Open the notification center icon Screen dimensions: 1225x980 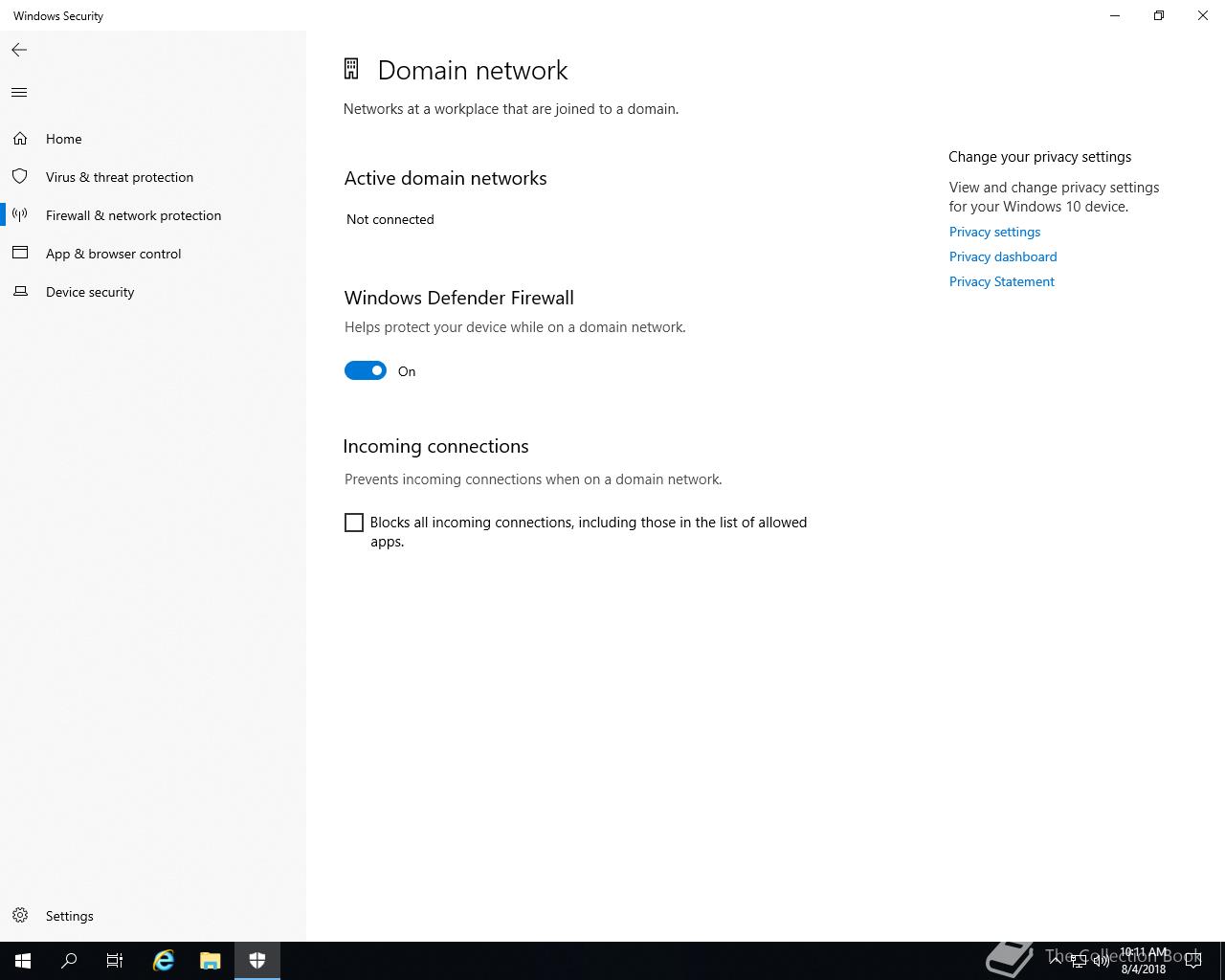coord(1193,961)
